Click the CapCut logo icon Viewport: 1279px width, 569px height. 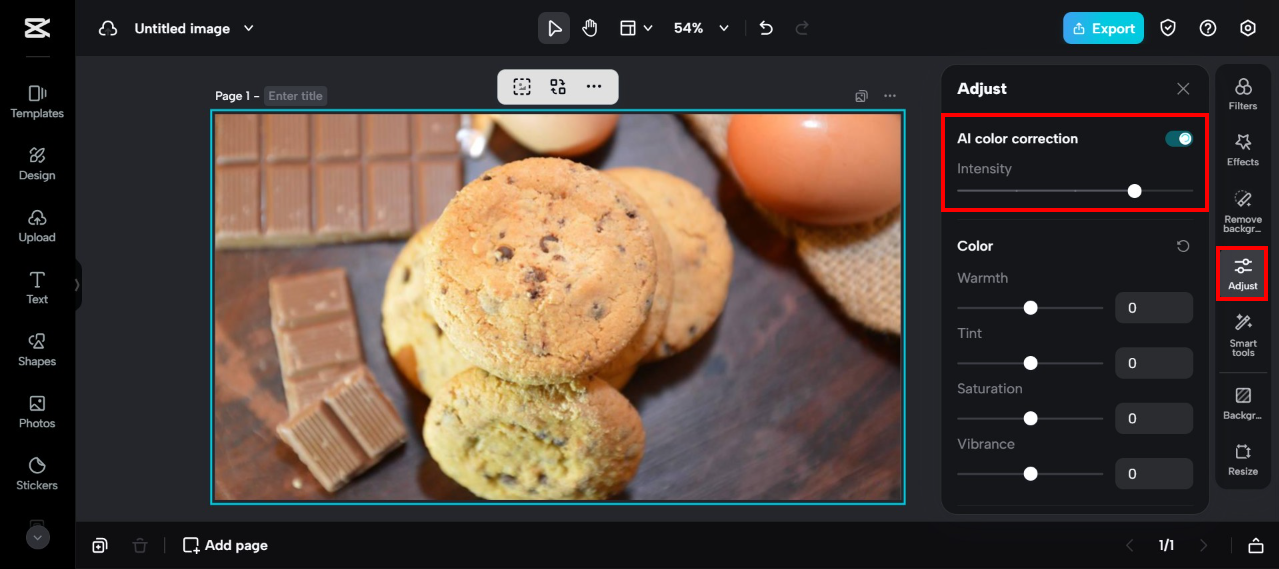(x=37, y=28)
